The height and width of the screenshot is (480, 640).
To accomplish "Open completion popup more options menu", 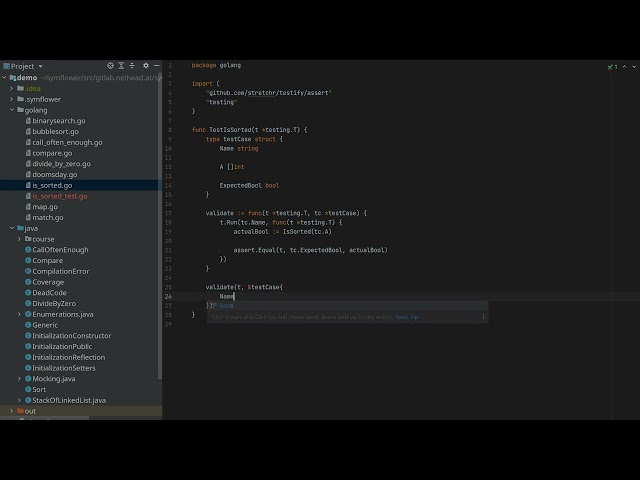I will click(x=483, y=317).
